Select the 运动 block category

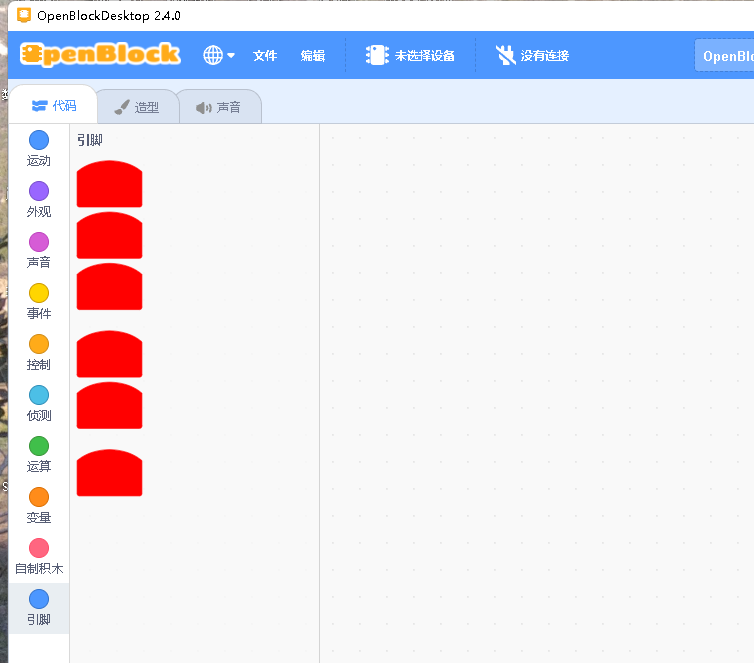(39, 149)
